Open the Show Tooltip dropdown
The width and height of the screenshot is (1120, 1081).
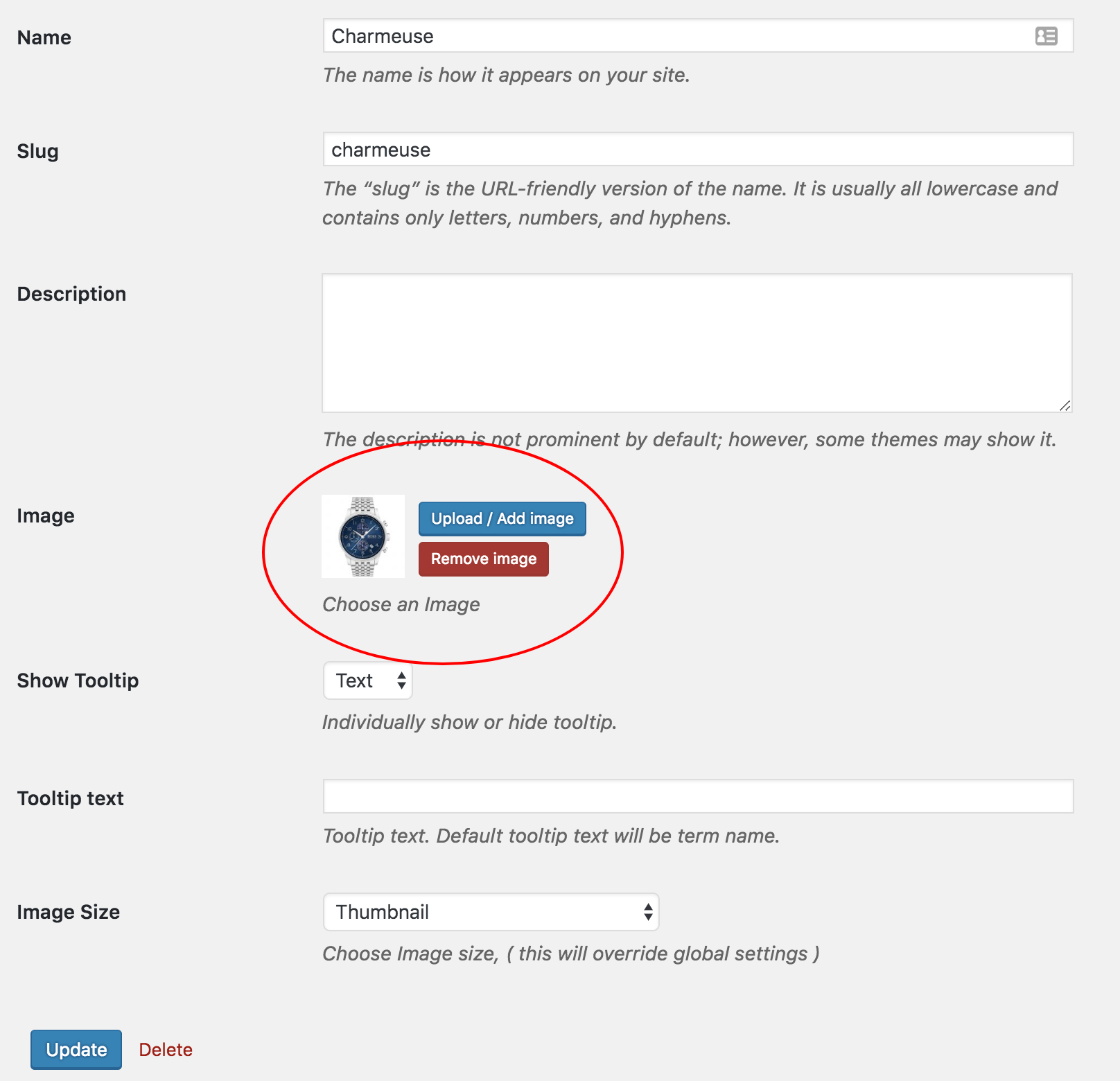[367, 681]
